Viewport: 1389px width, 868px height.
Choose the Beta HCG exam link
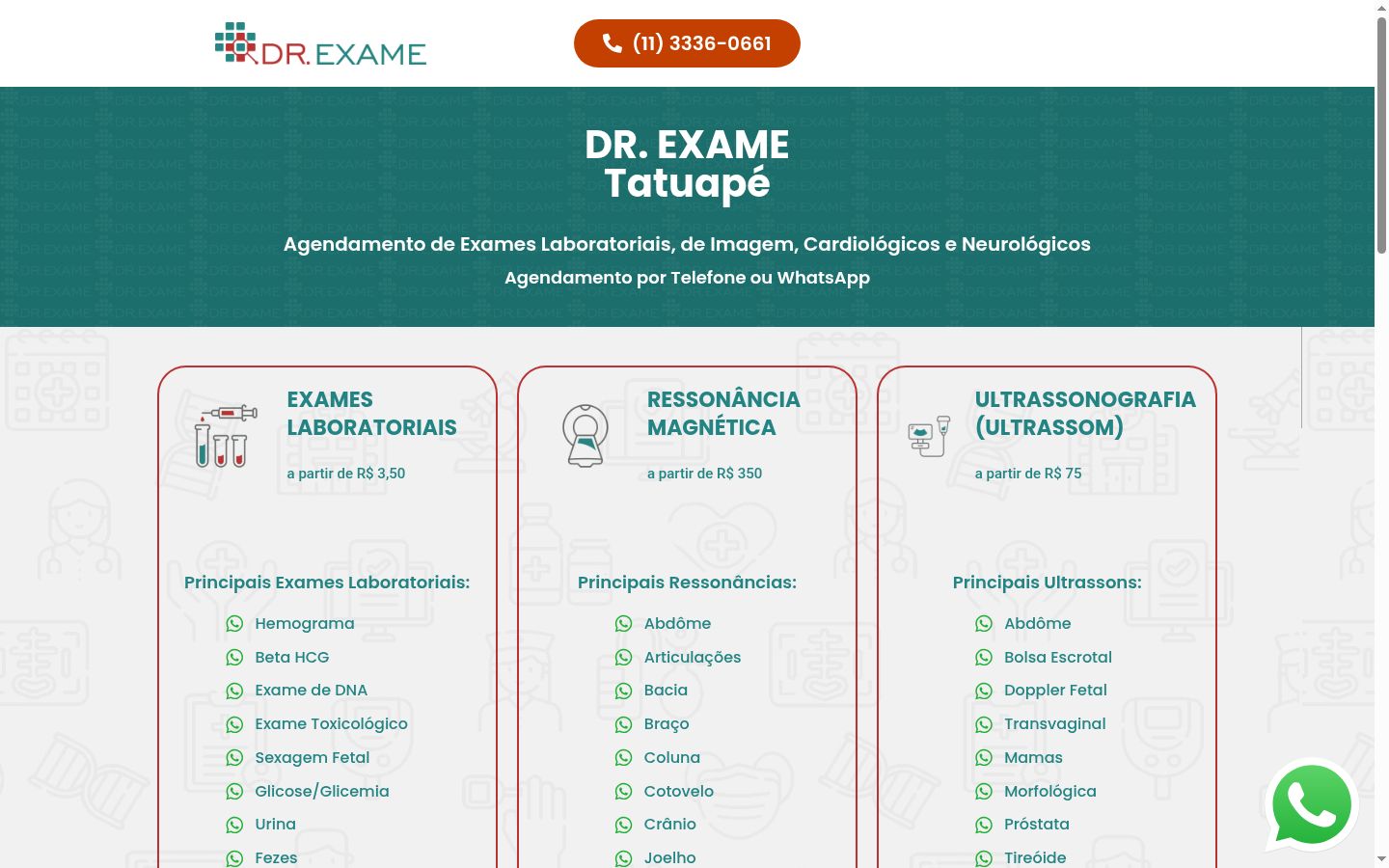click(x=292, y=658)
